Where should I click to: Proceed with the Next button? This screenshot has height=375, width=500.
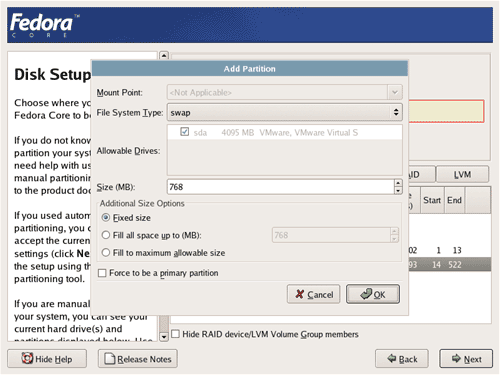(466, 359)
